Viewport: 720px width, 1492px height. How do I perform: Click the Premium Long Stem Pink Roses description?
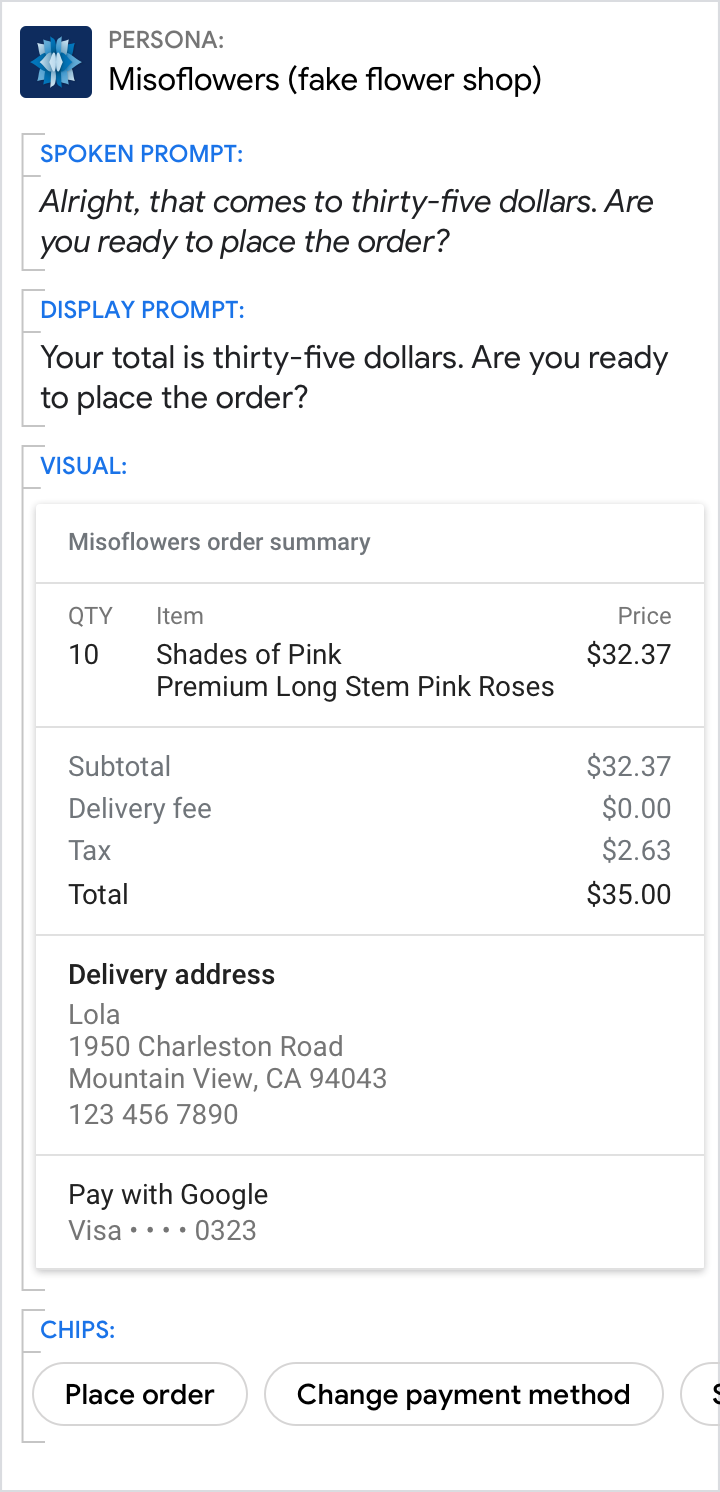[x=355, y=687]
